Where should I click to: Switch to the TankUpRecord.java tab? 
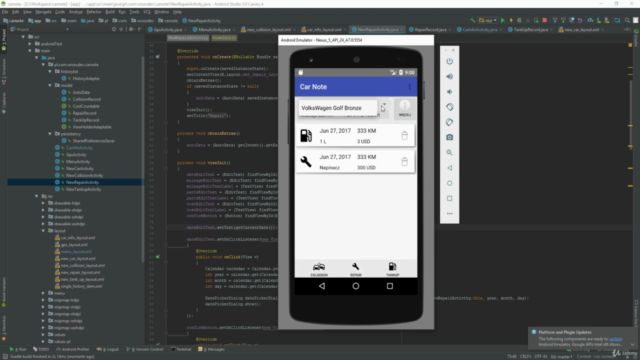[531, 29]
